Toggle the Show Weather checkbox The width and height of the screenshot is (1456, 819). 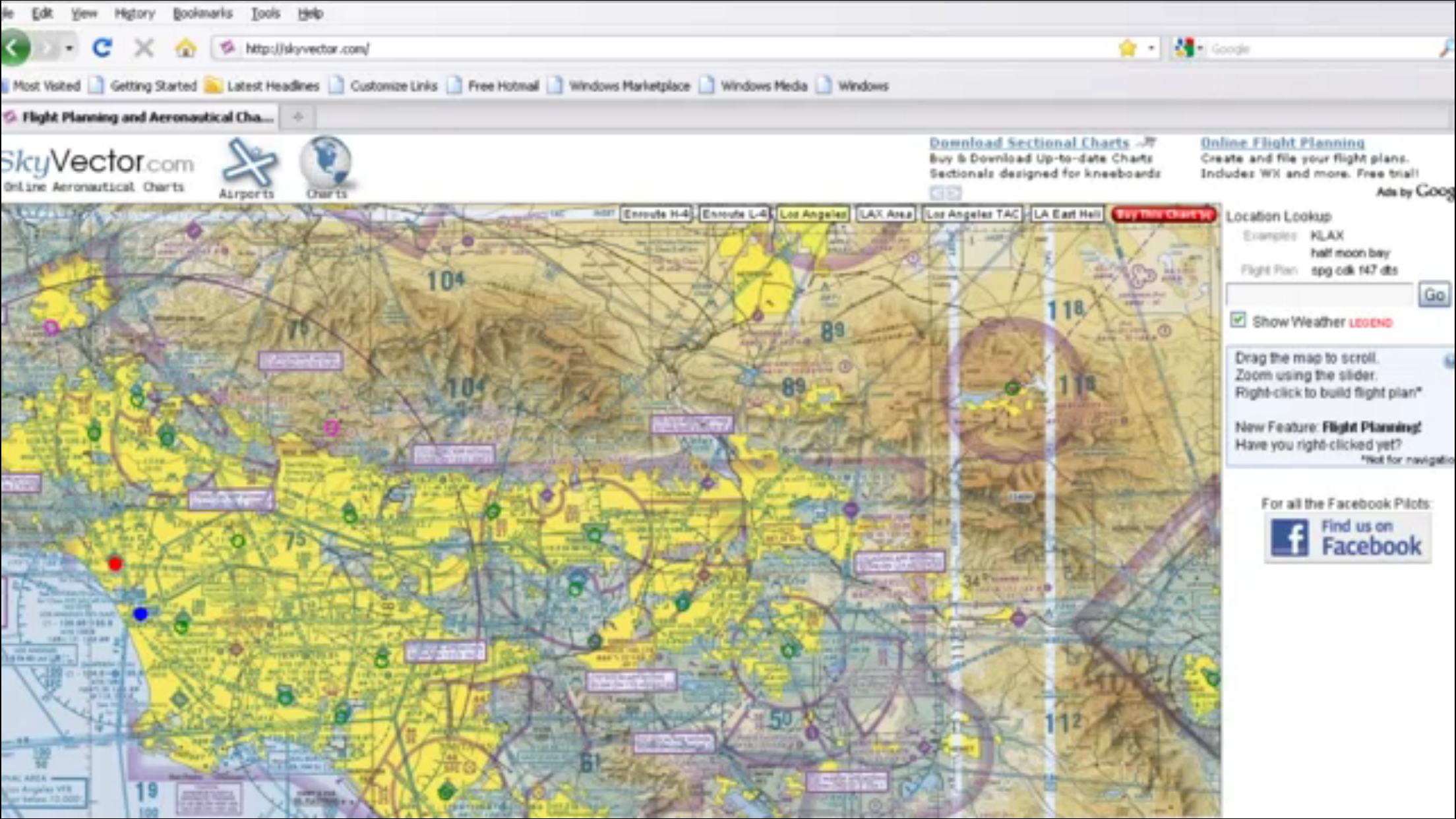pyautogui.click(x=1238, y=320)
